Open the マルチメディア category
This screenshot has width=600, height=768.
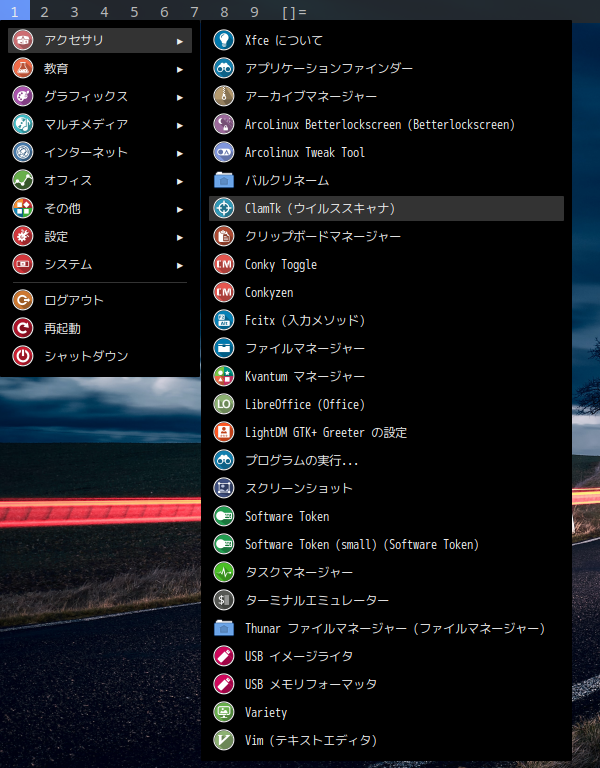coord(100,124)
